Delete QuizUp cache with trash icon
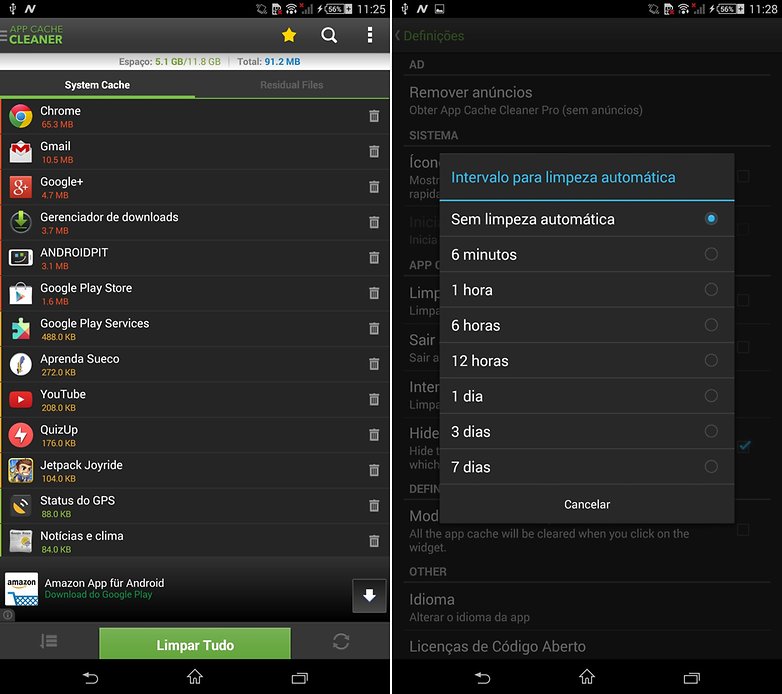Viewport: 782px width, 694px height. pos(374,435)
